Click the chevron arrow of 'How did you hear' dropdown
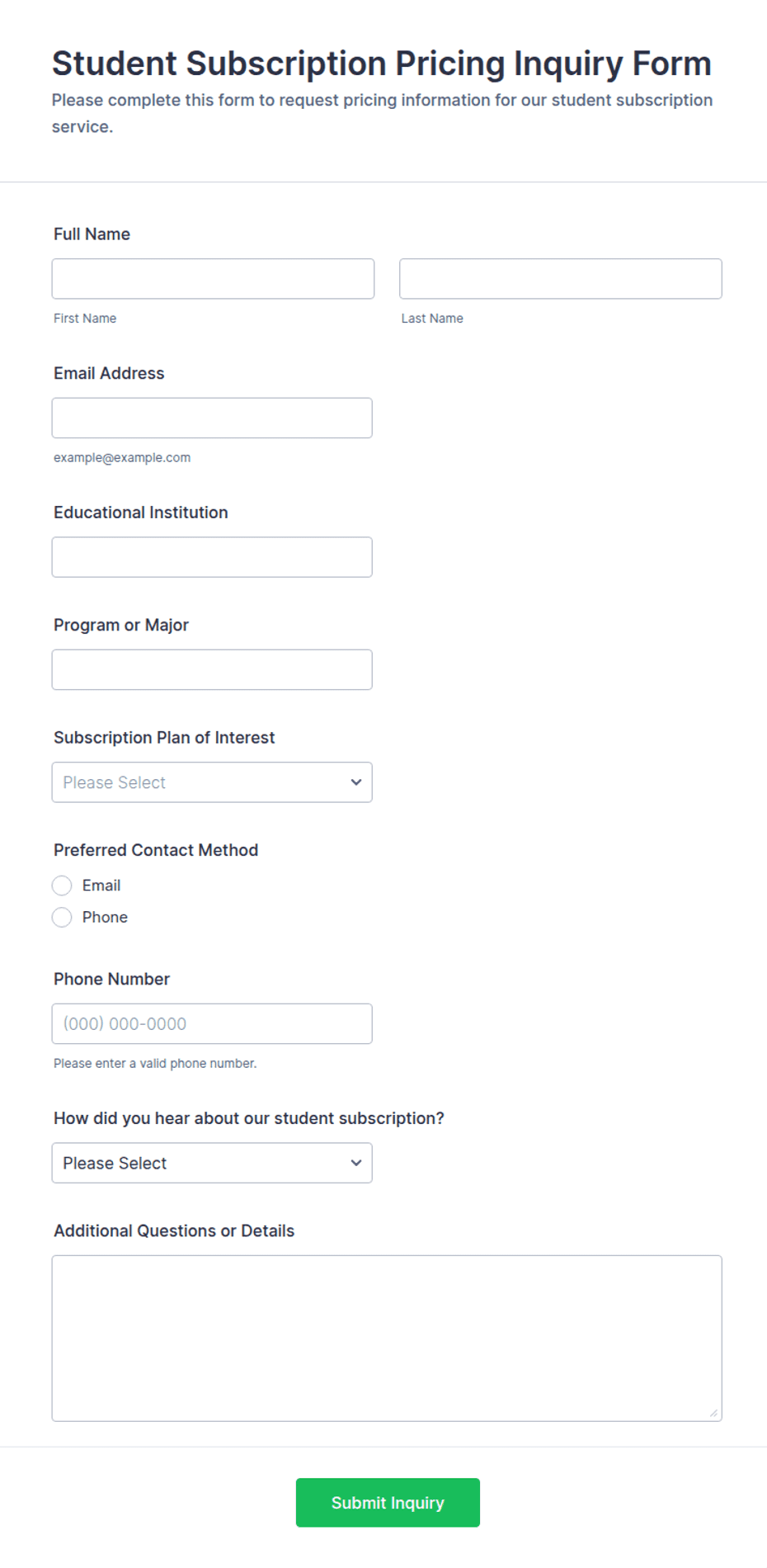This screenshot has width=767, height=1568. [356, 1164]
